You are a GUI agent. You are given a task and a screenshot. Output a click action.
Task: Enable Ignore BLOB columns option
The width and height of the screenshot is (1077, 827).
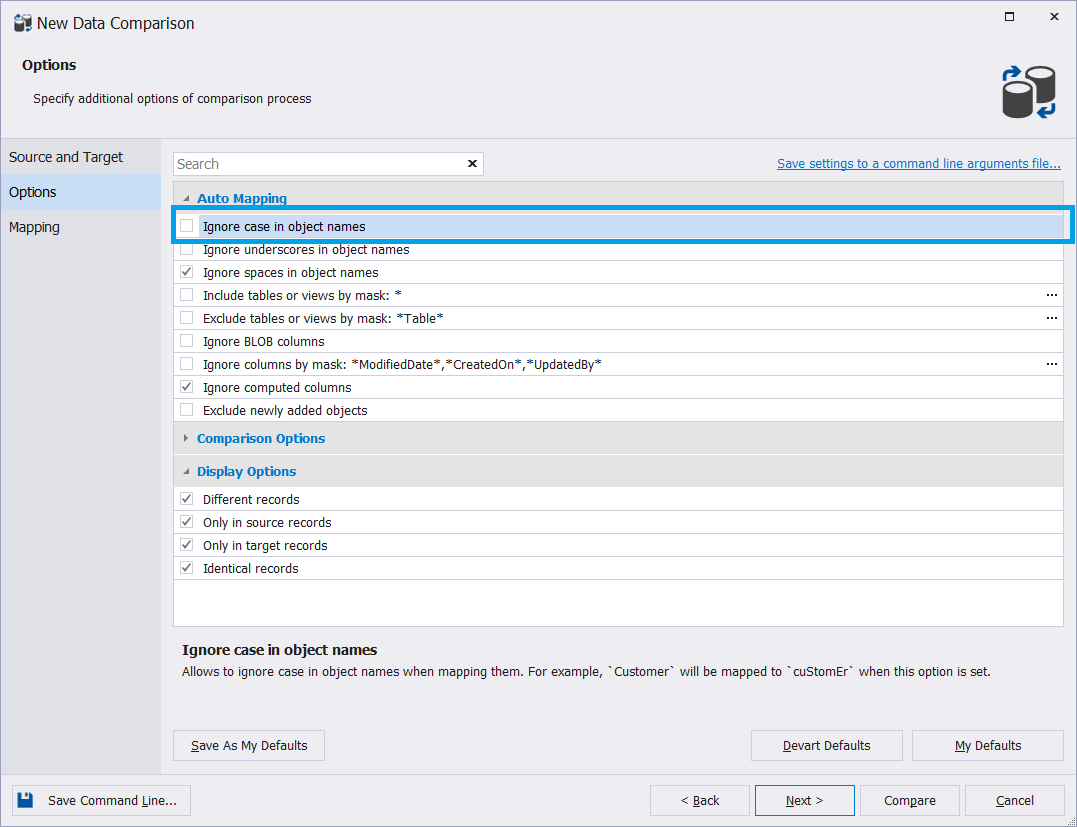click(x=187, y=341)
